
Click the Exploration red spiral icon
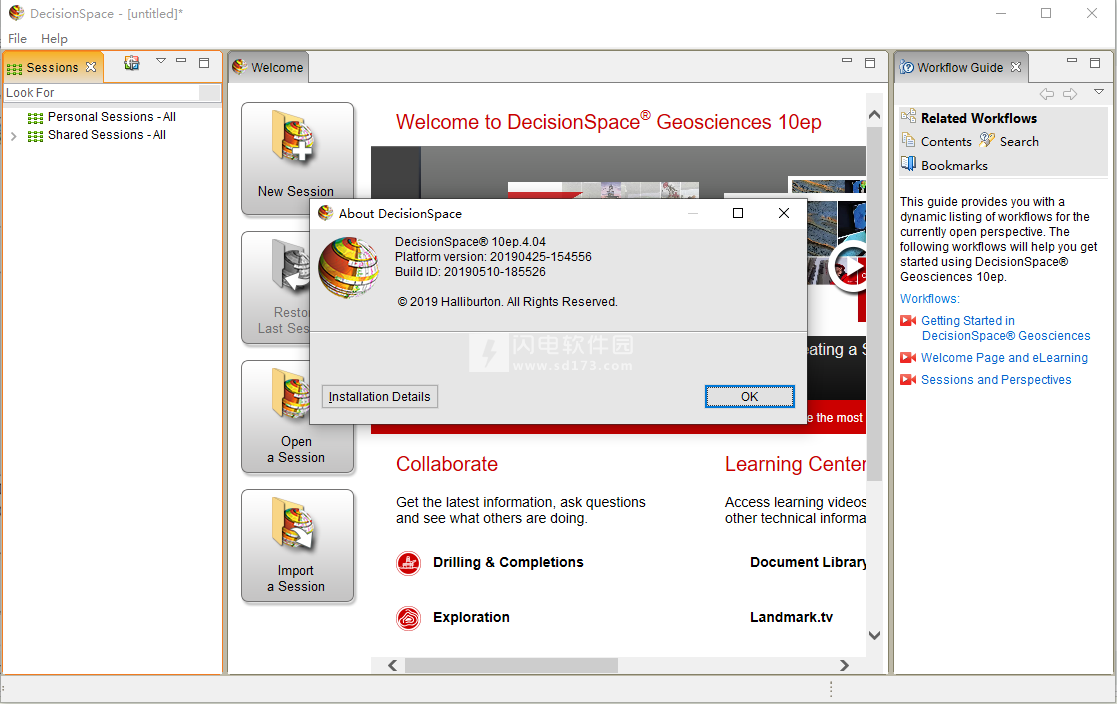coord(408,618)
